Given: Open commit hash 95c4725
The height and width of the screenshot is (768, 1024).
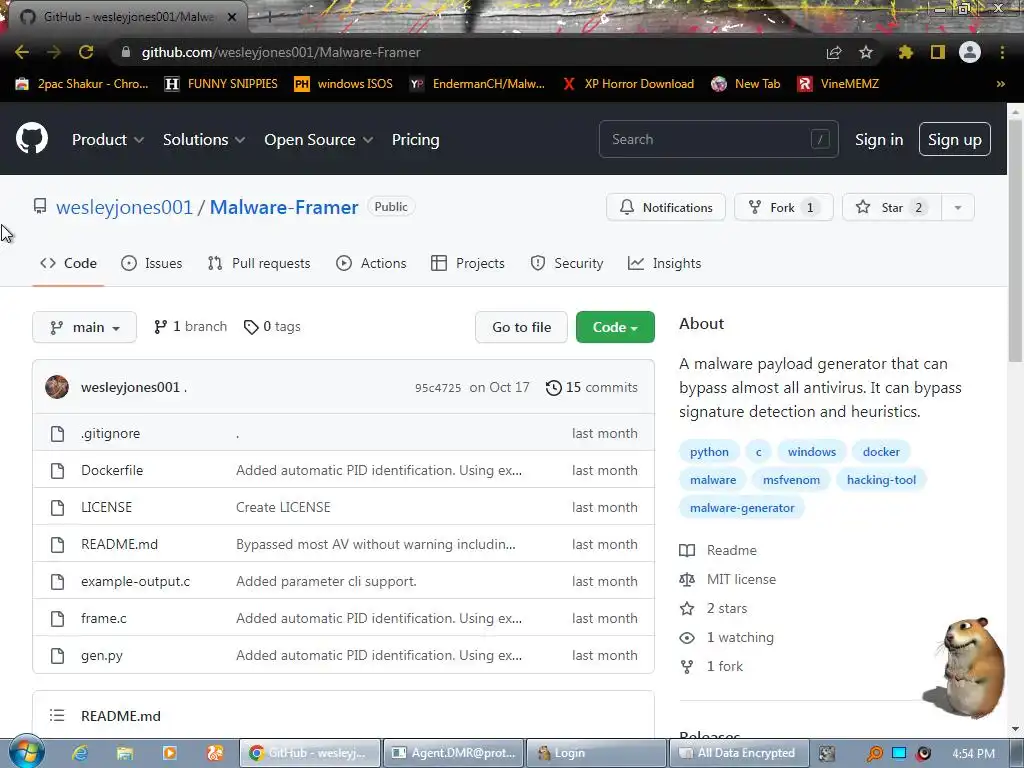Looking at the screenshot, I should (438, 388).
